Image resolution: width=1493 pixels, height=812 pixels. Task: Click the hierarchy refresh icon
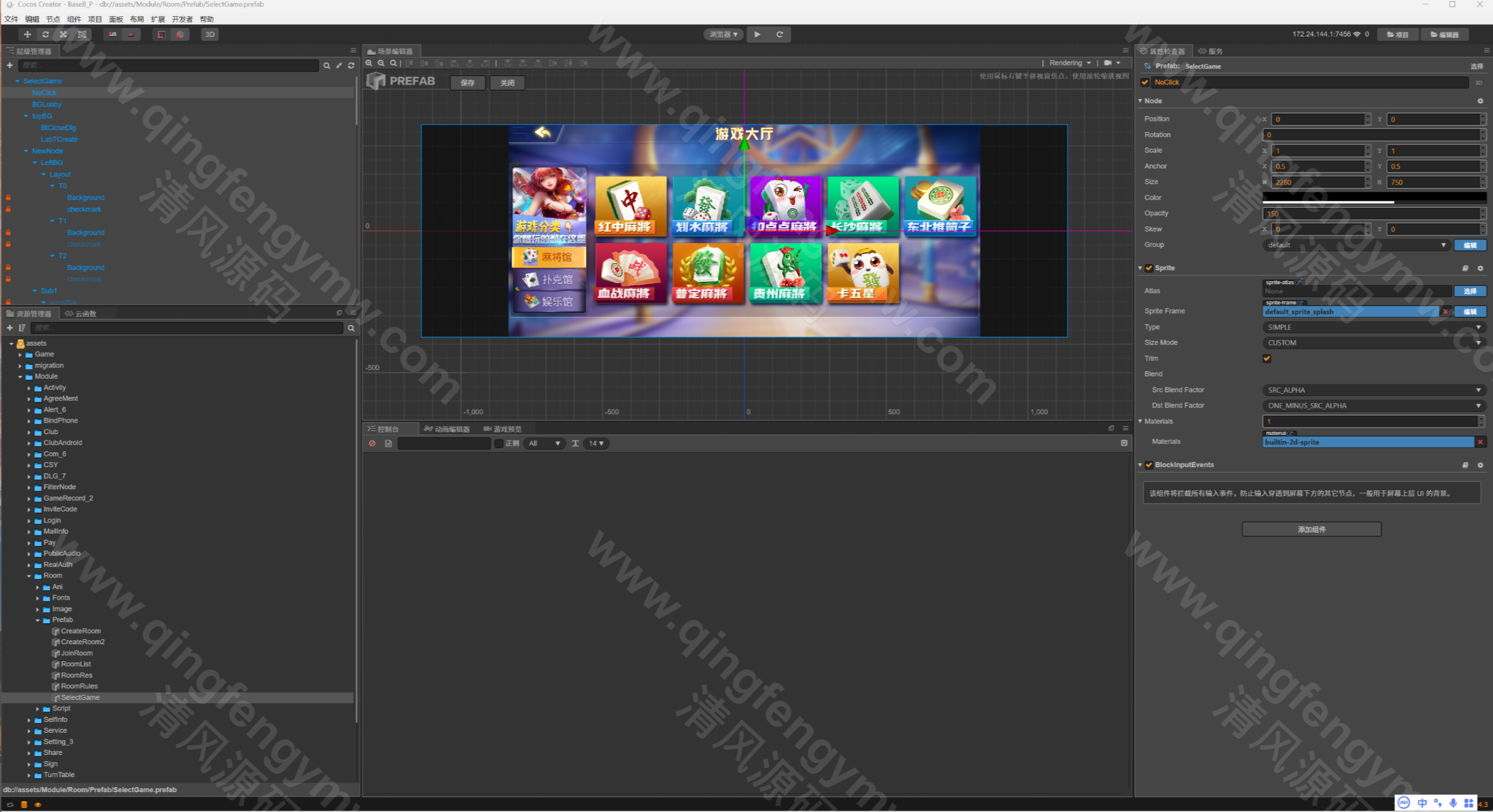click(x=351, y=66)
